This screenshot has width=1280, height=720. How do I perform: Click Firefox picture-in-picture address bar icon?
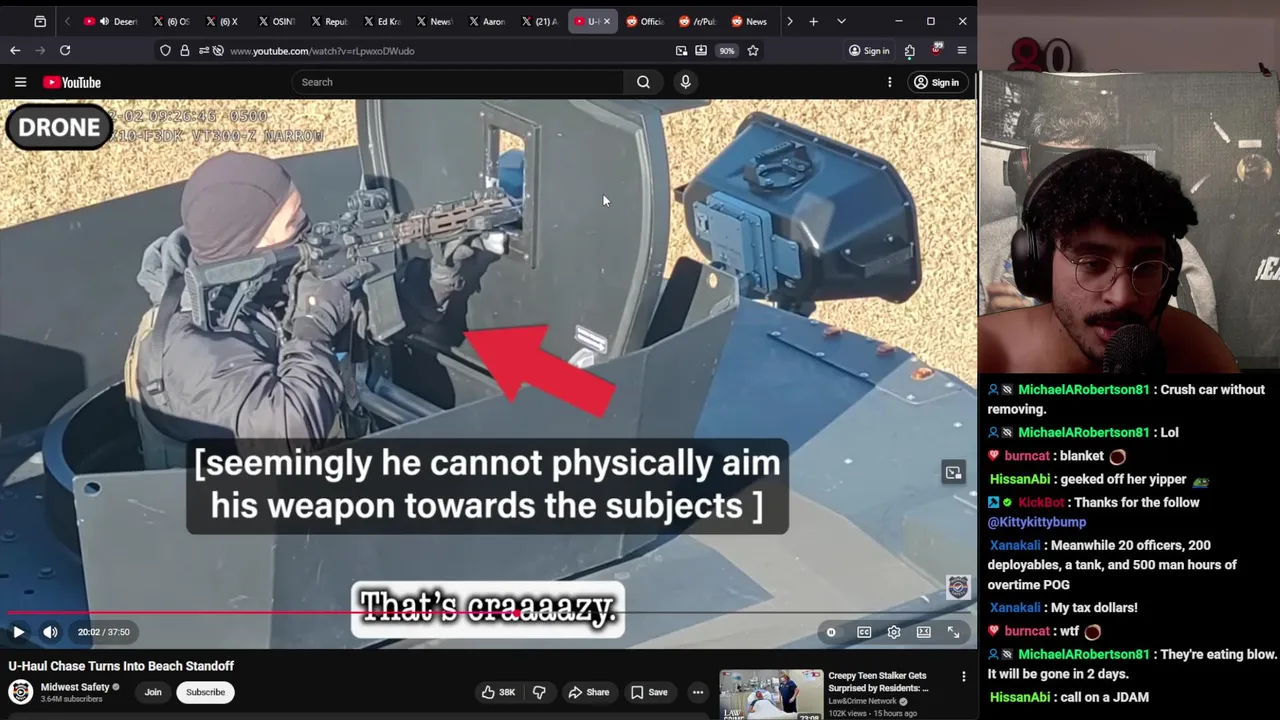[x=681, y=51]
